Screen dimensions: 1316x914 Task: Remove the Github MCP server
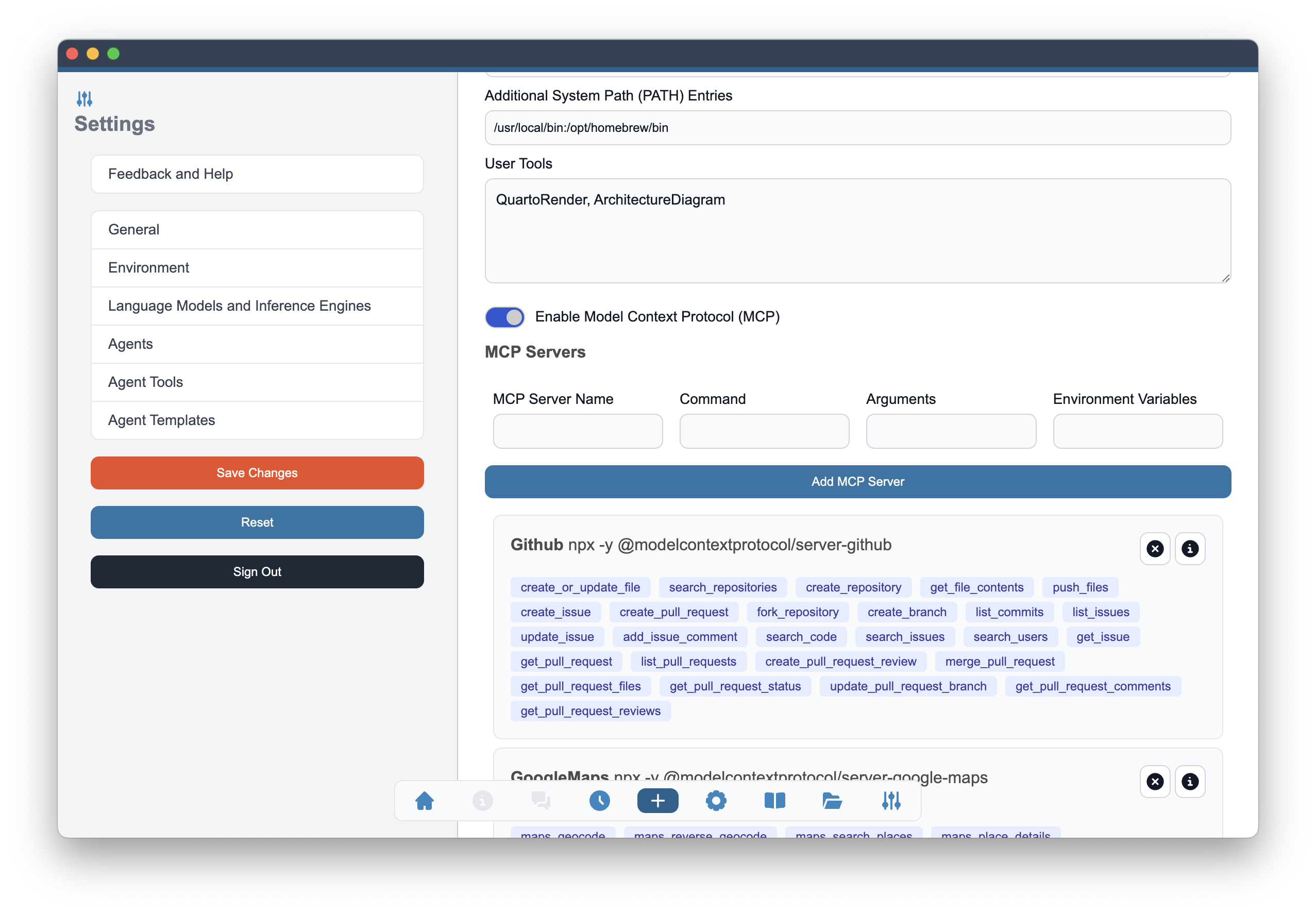1155,549
